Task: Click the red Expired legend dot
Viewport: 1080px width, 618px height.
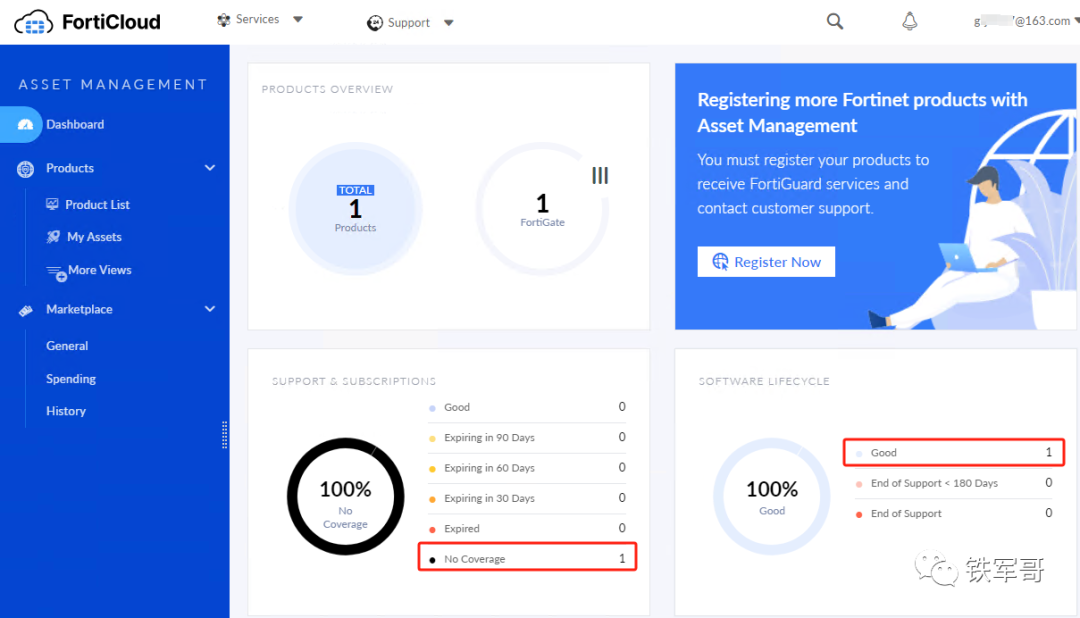Action: (433, 530)
